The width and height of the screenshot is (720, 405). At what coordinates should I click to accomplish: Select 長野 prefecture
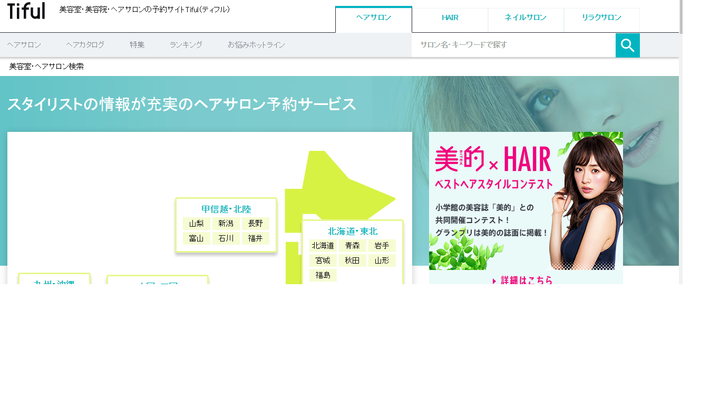click(255, 224)
